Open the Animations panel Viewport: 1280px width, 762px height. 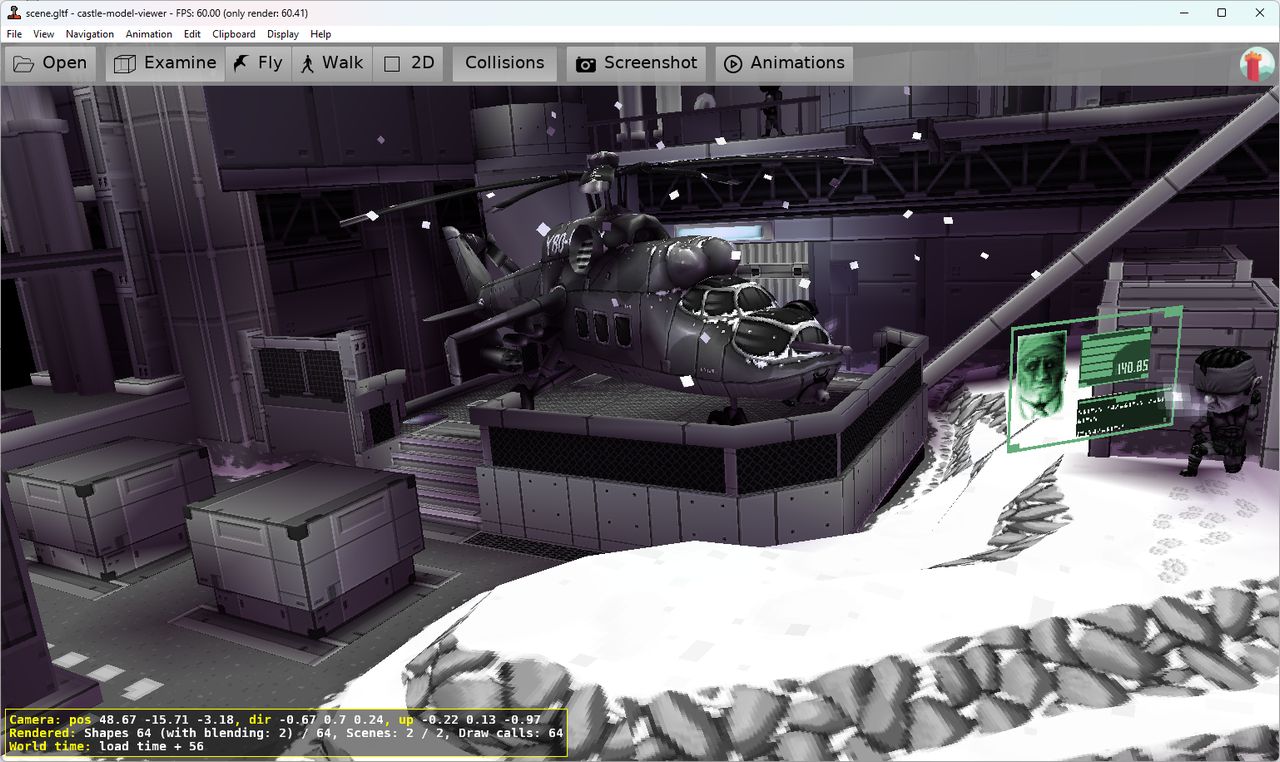coord(784,63)
